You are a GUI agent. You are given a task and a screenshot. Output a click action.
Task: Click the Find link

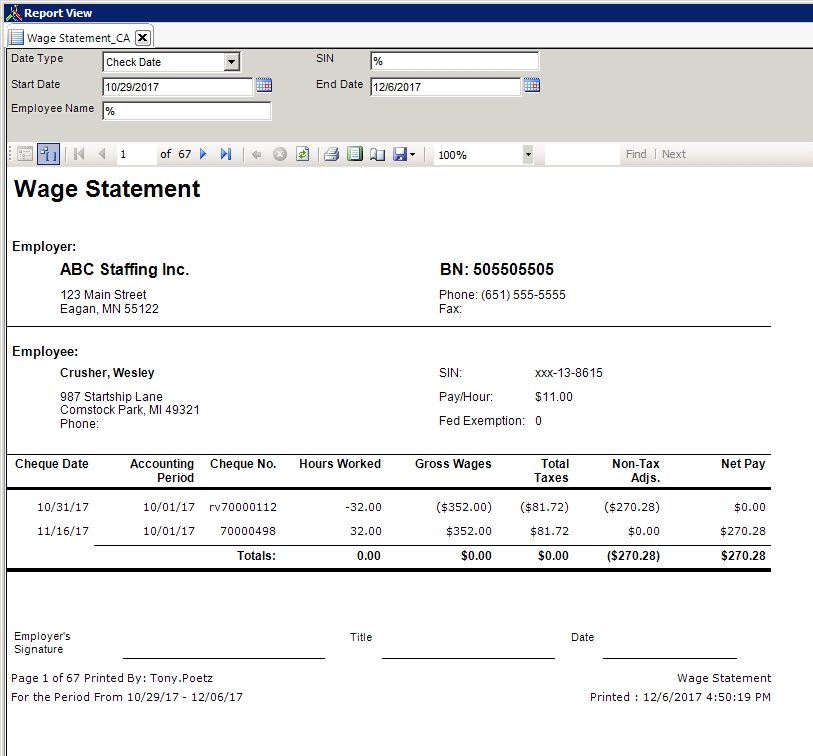[x=636, y=153]
